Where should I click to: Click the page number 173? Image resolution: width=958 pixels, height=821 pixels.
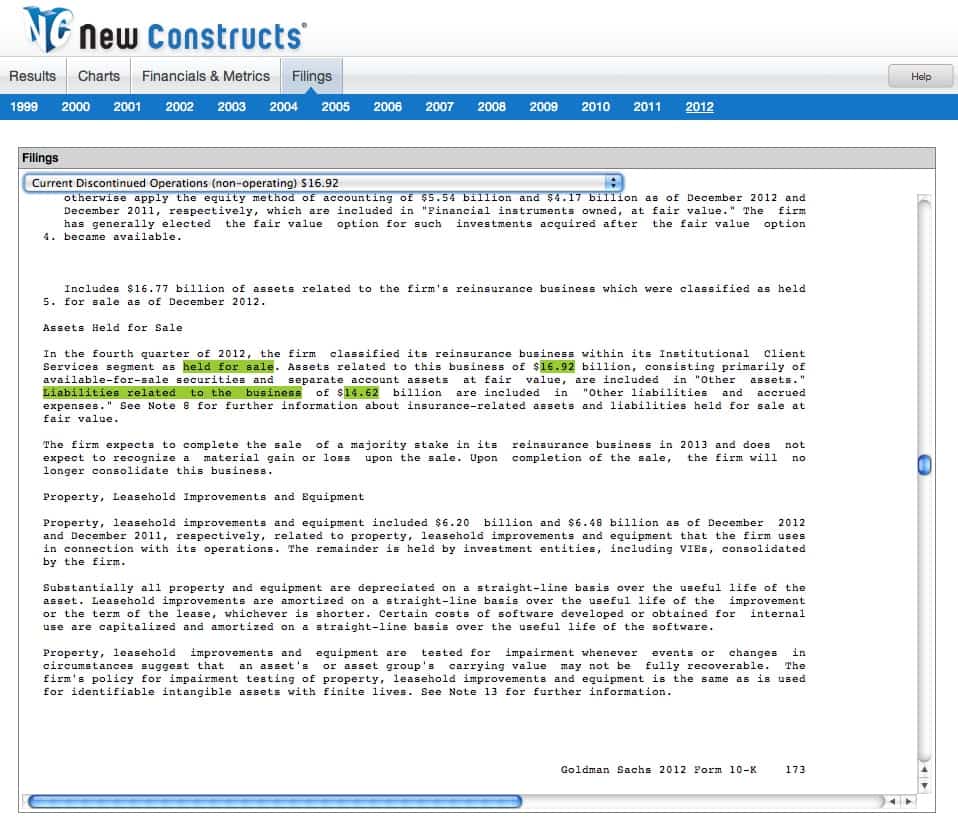(x=795, y=770)
